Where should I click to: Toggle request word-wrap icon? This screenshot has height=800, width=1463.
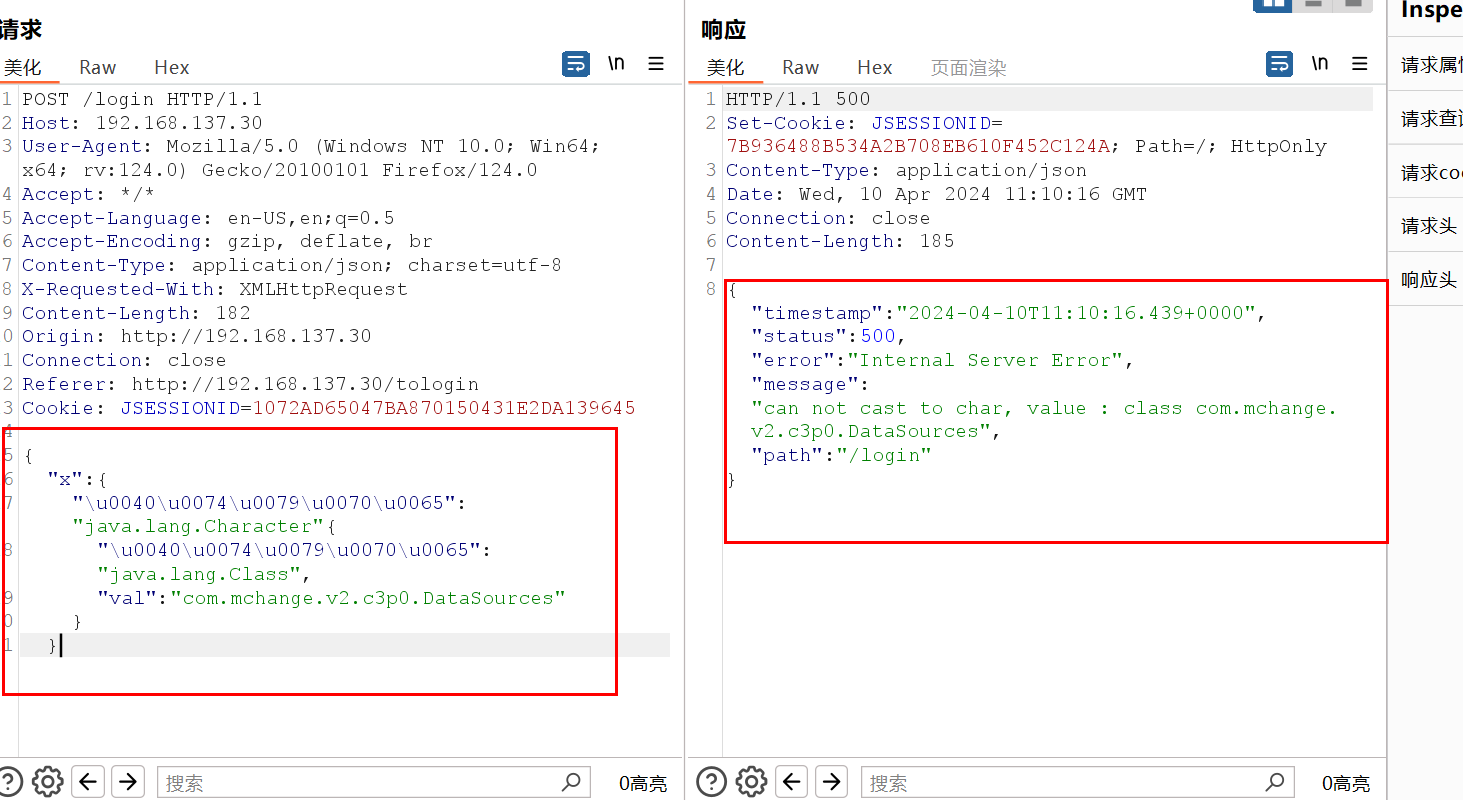click(x=576, y=64)
